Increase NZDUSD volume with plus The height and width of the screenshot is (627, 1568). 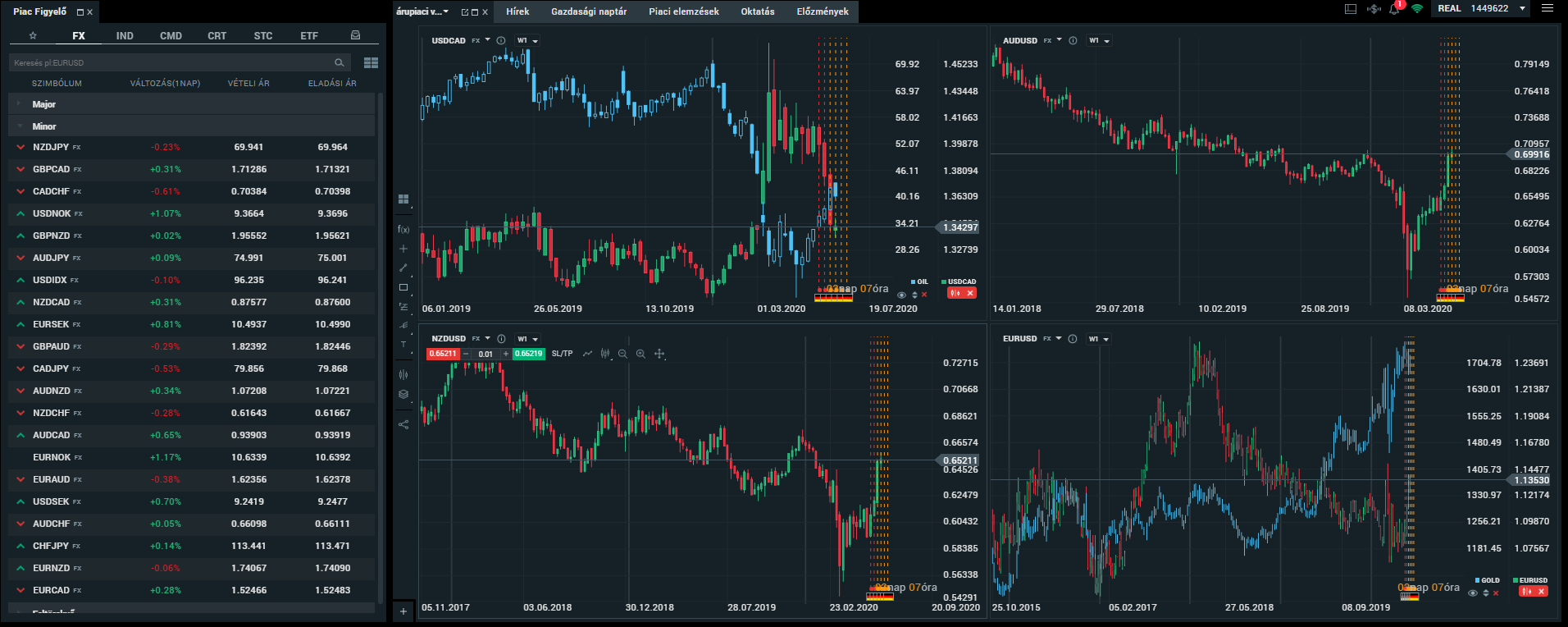tap(506, 354)
